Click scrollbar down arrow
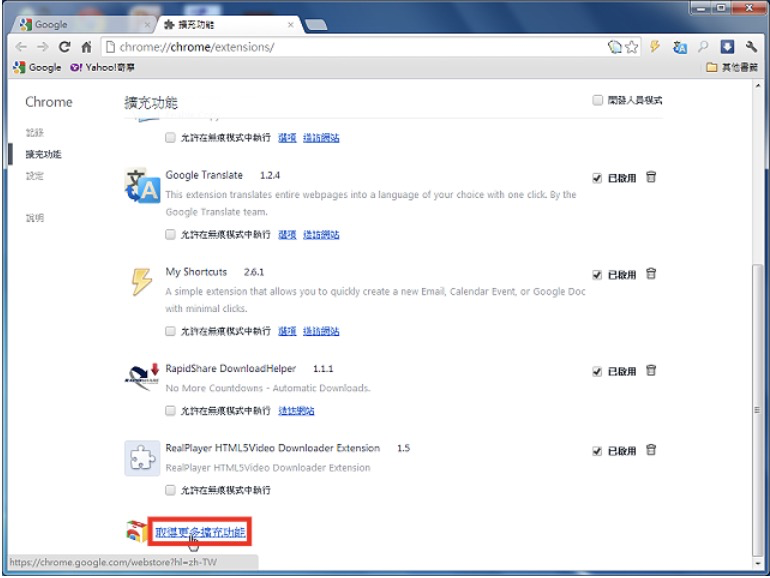The image size is (770, 578). pos(758,563)
